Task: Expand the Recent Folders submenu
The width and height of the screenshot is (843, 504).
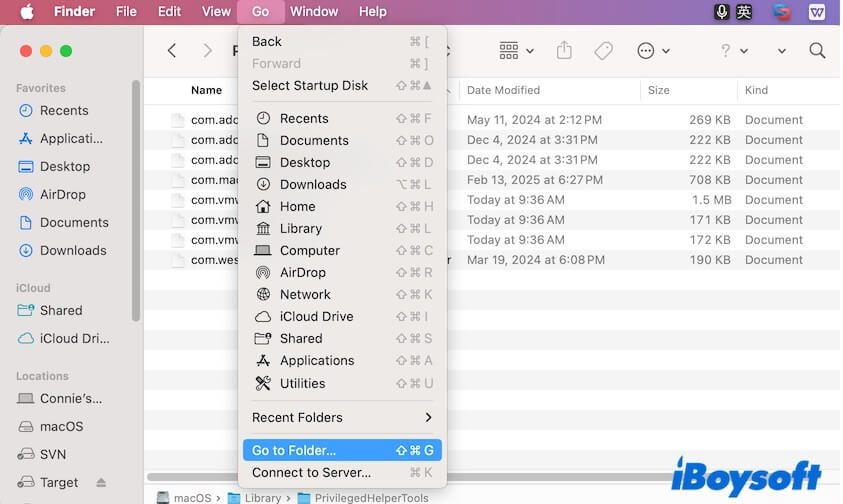Action: (341, 418)
